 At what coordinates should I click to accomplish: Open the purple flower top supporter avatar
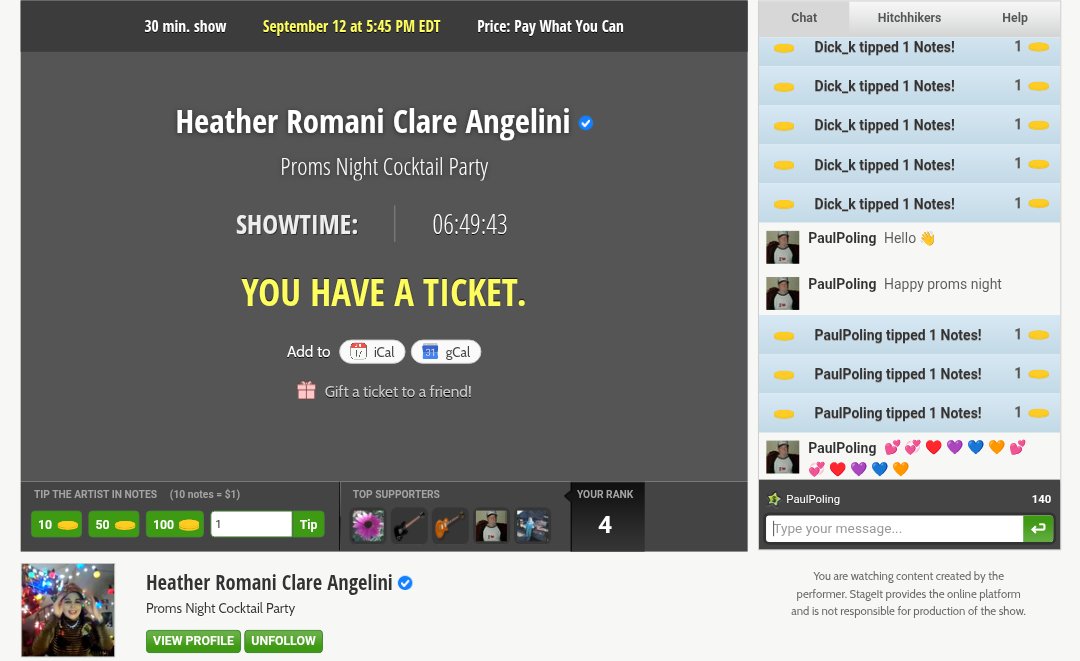368,526
